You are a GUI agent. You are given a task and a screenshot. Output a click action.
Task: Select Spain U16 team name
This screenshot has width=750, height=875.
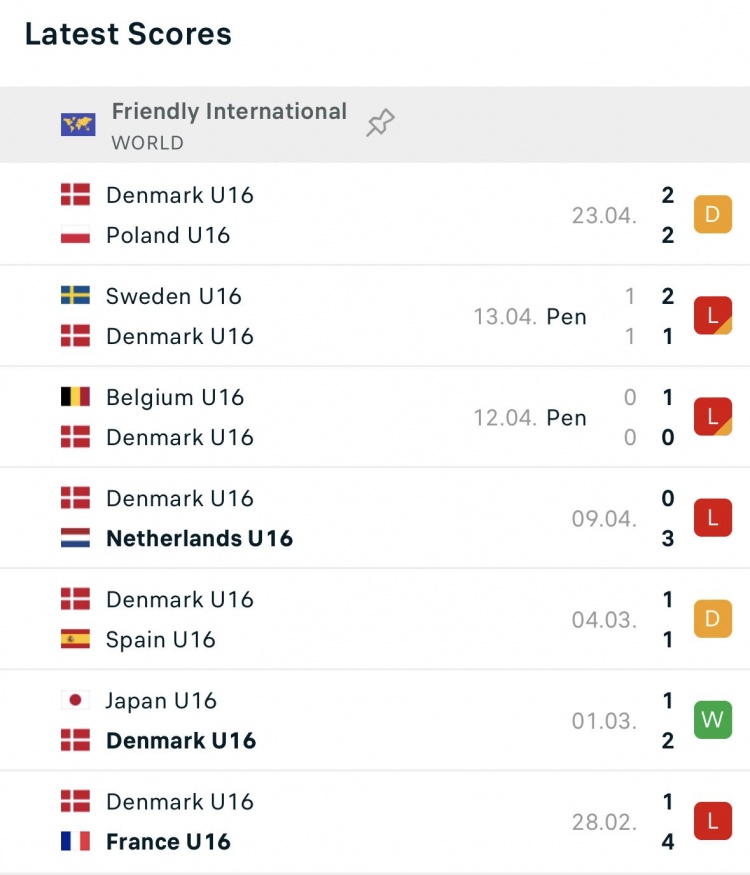coord(161,640)
